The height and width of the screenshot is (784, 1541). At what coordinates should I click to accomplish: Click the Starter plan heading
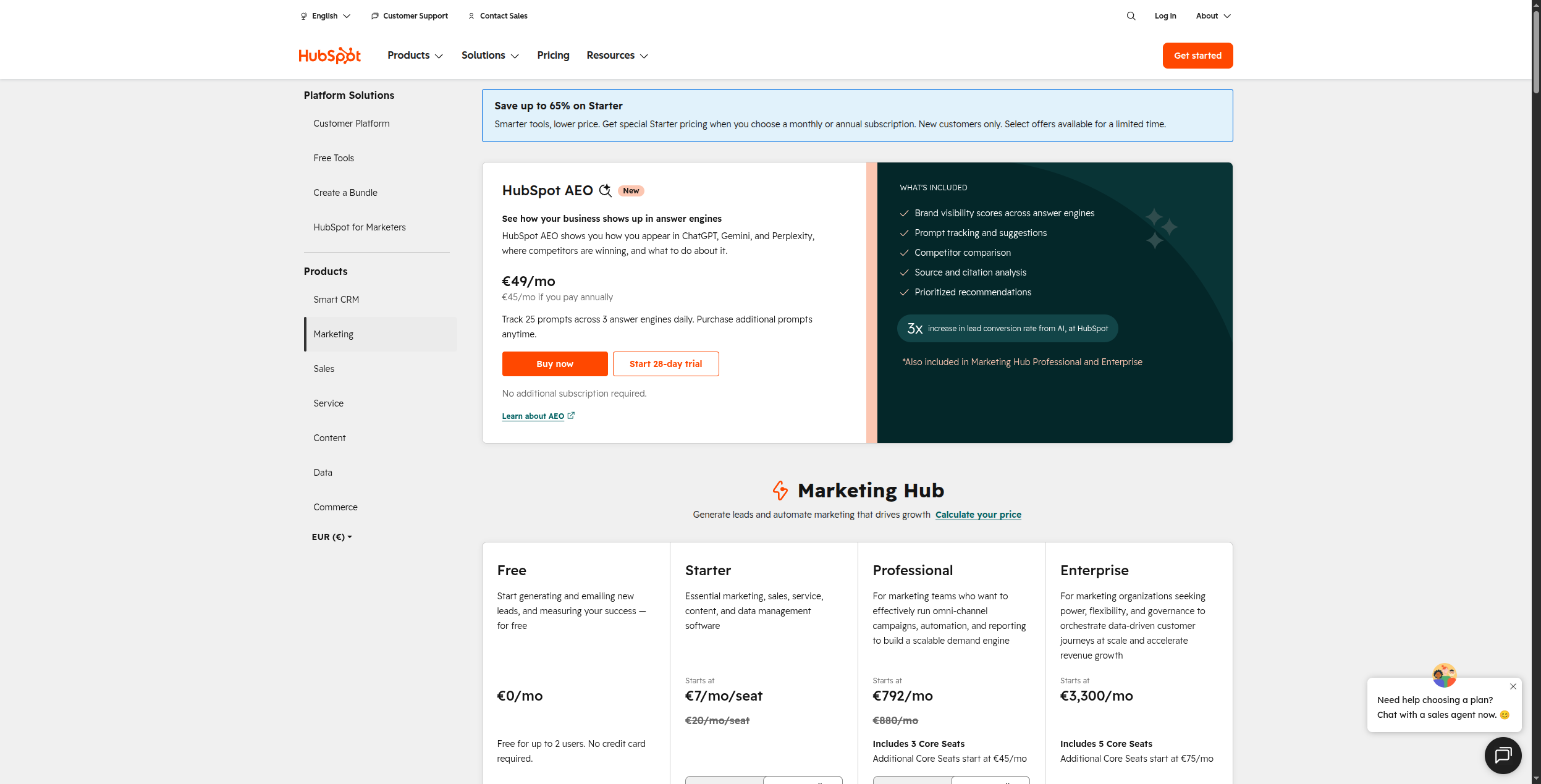click(x=708, y=570)
